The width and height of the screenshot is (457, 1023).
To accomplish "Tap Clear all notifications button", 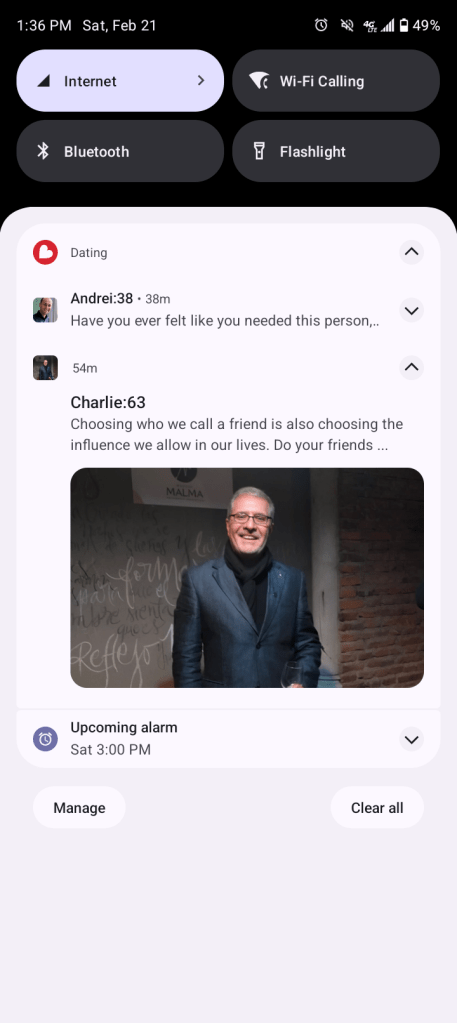I will 377,808.
